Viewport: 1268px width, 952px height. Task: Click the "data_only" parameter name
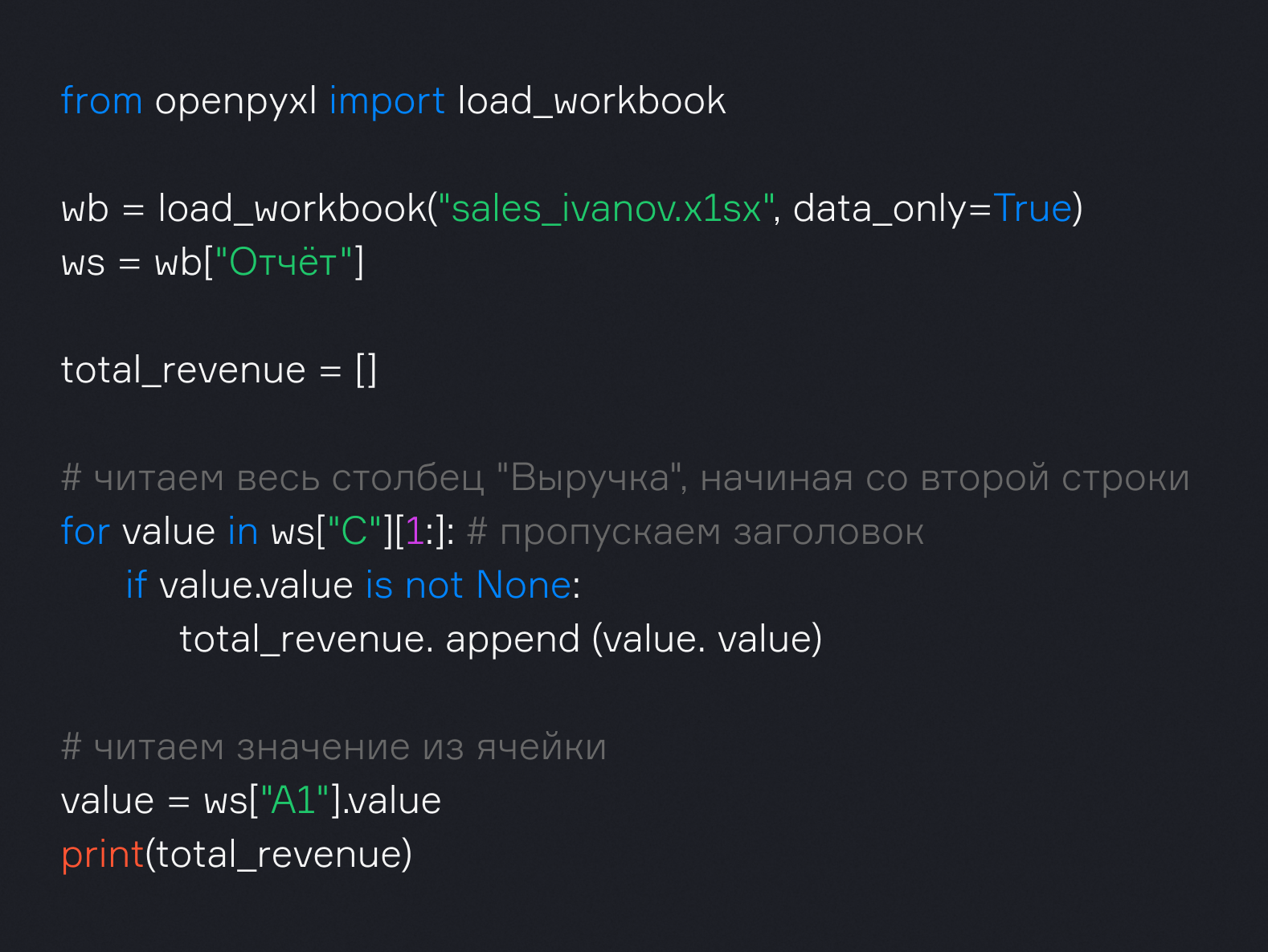pos(879,209)
